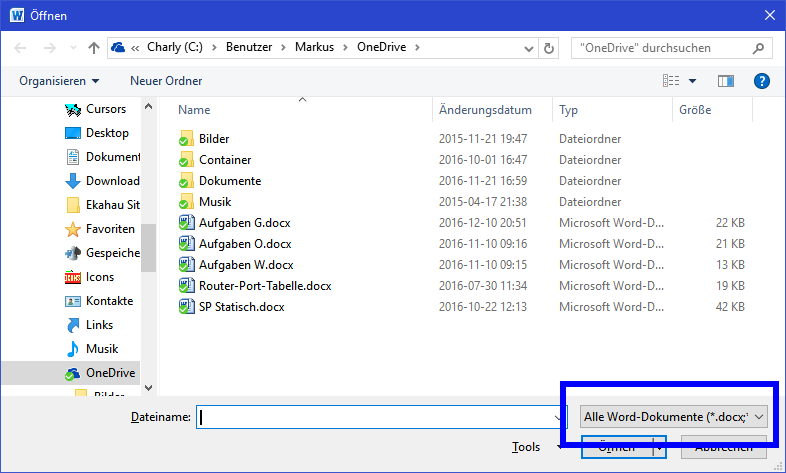
Task: Go up one folder level arrow
Action: click(94, 48)
